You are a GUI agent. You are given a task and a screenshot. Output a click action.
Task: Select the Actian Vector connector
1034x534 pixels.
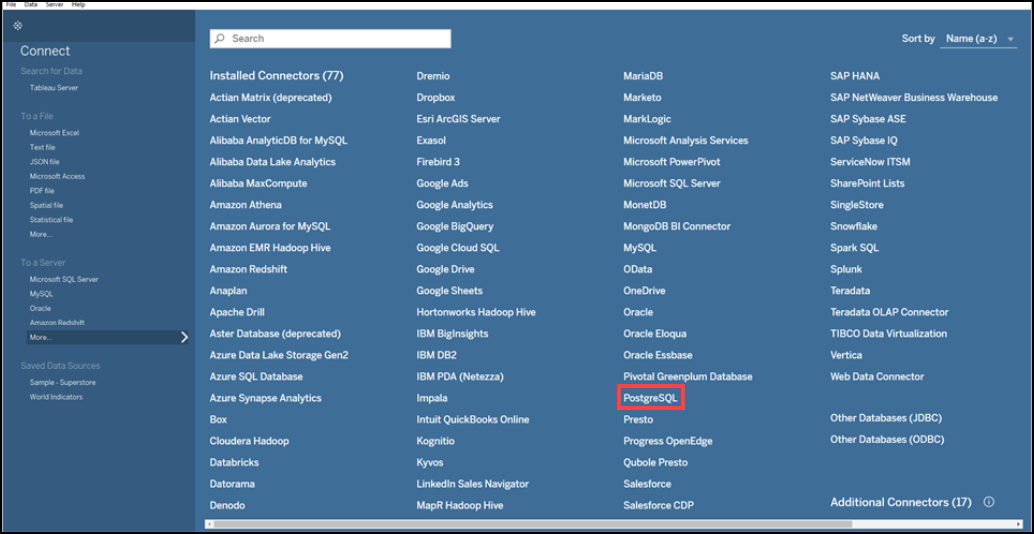point(240,119)
